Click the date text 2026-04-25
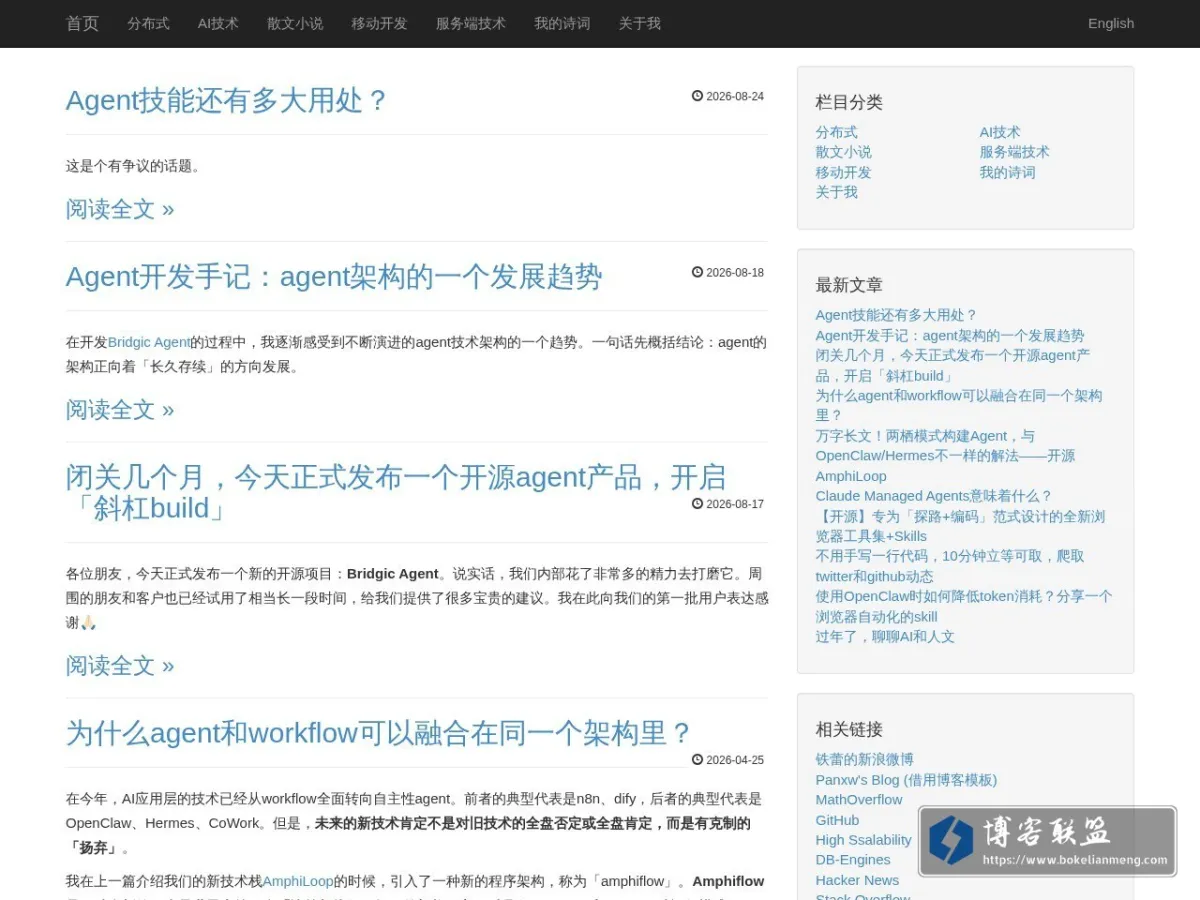The image size is (1200, 900). point(735,761)
